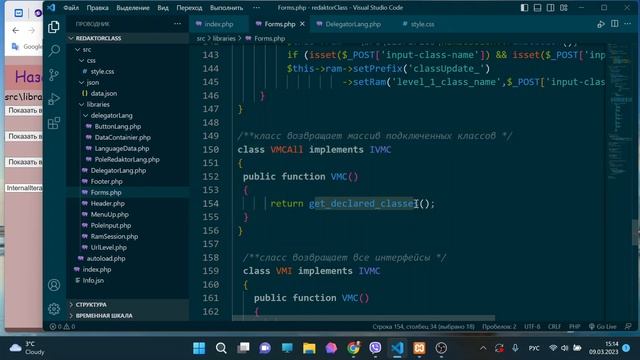Open the Выделение menu

click(133, 8)
